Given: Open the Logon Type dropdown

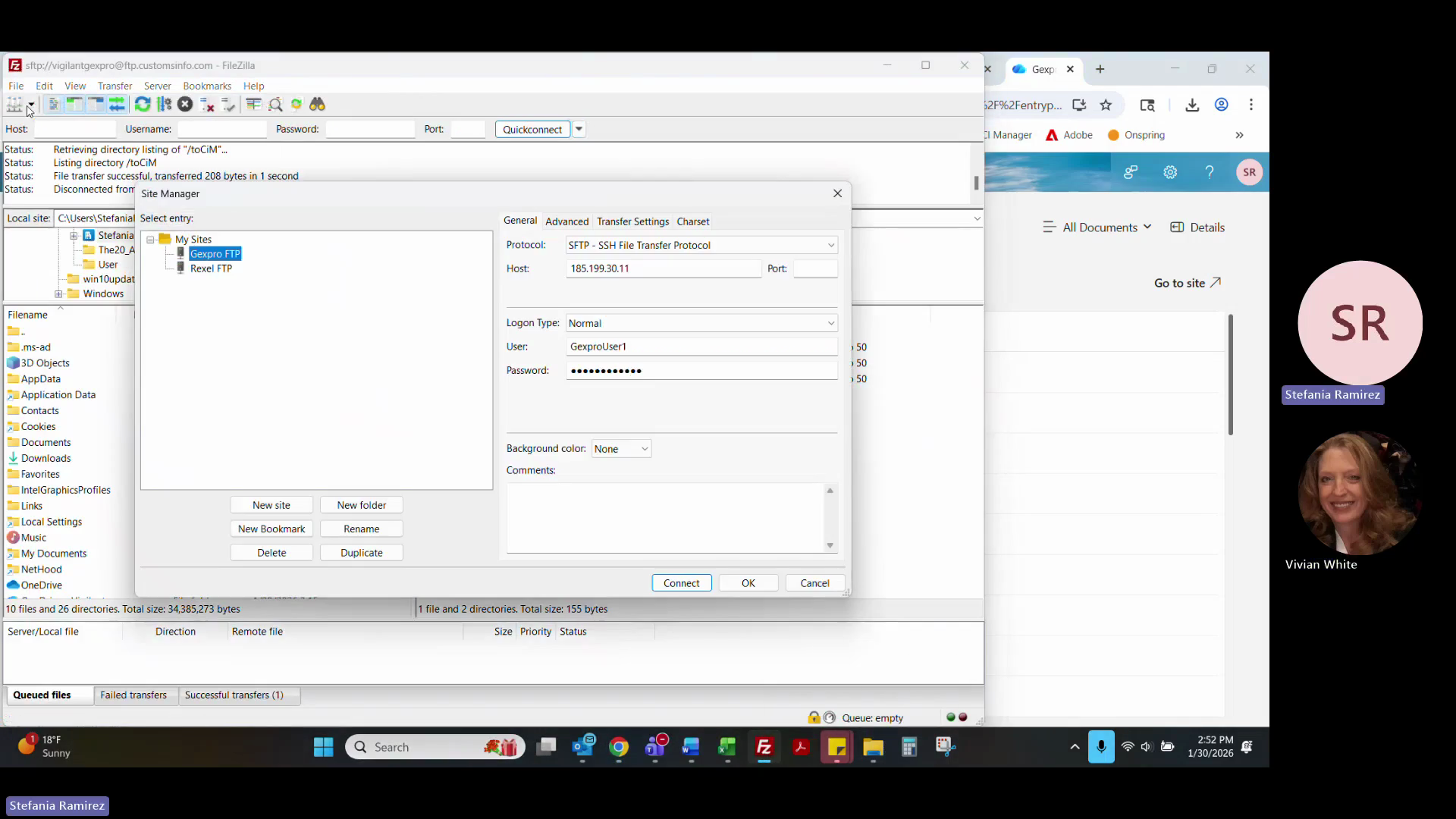Looking at the screenshot, I should [x=701, y=323].
